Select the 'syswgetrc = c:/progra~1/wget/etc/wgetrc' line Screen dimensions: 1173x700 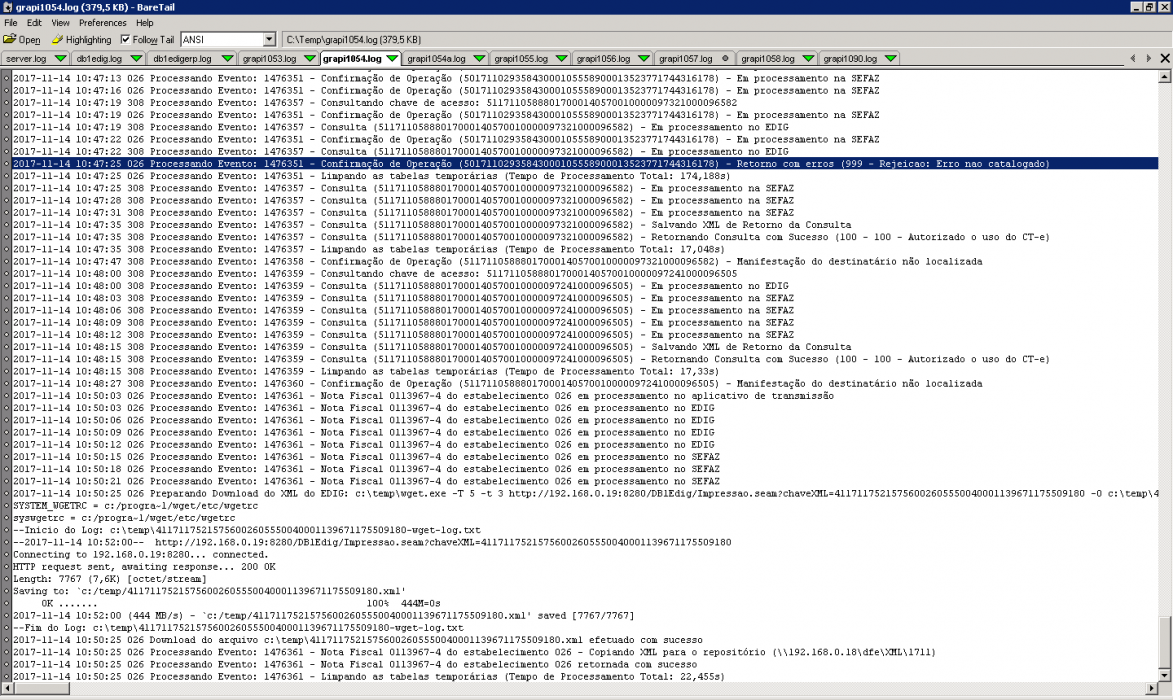point(124,518)
